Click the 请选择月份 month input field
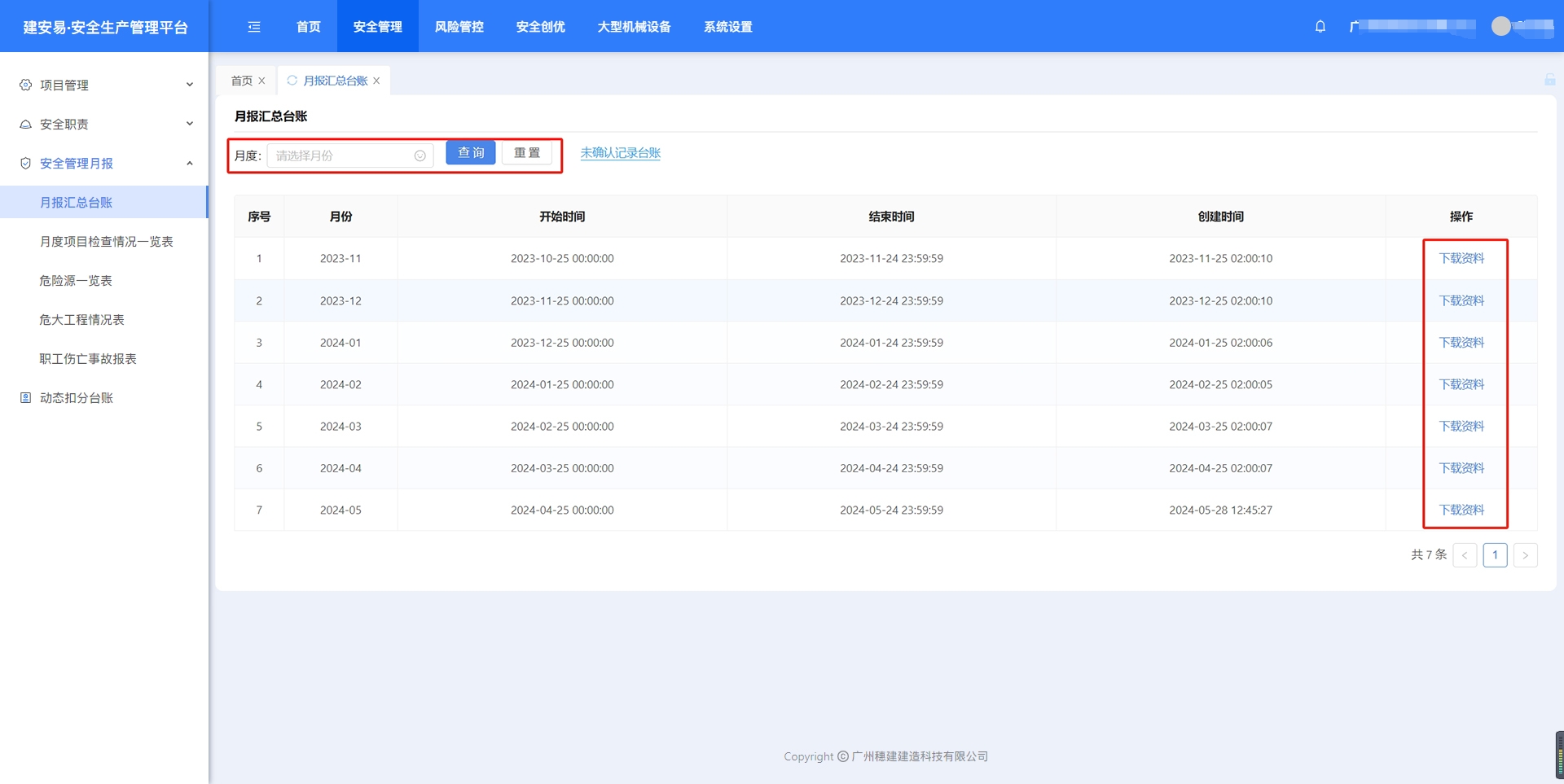Screen dimensions: 1564x784 point(342,155)
